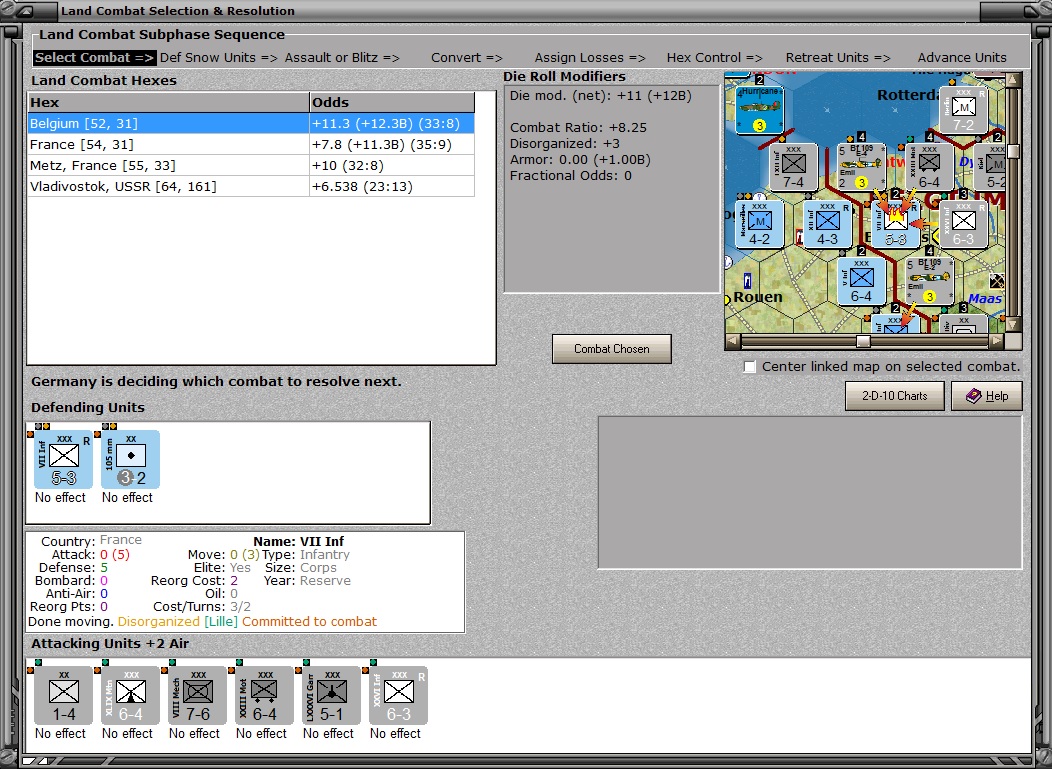
Task: Click the Select Combat subphase step
Action: point(95,58)
